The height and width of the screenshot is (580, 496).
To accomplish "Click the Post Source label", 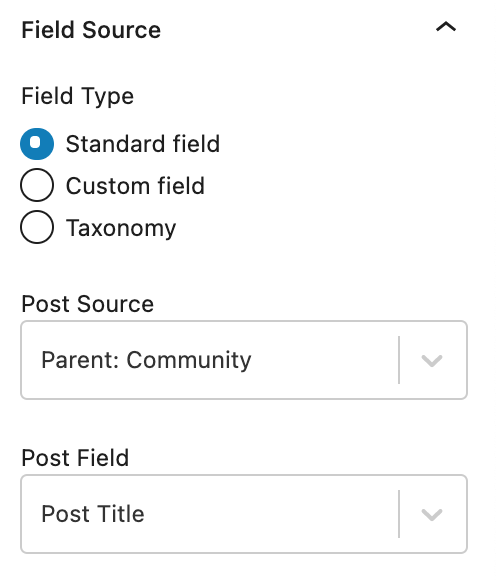I will coord(87,304).
